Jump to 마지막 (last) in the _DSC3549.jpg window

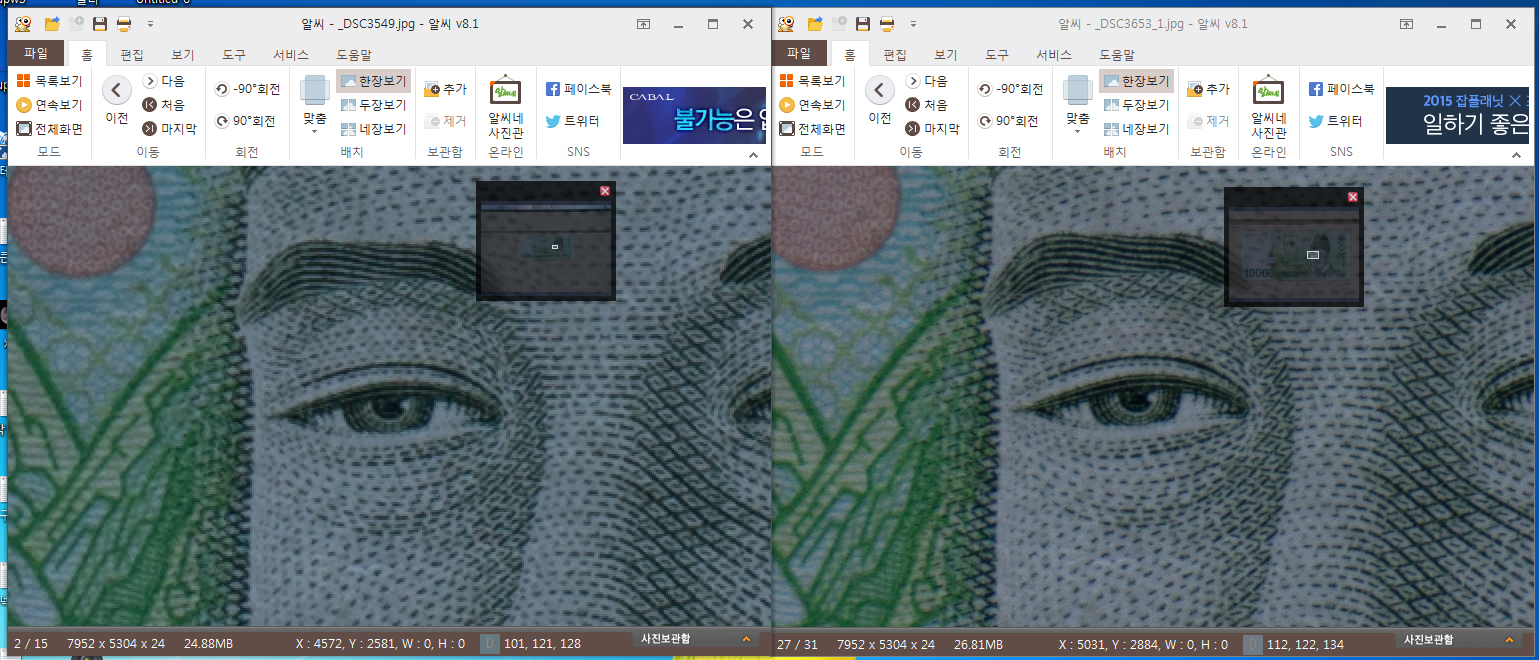click(x=169, y=128)
